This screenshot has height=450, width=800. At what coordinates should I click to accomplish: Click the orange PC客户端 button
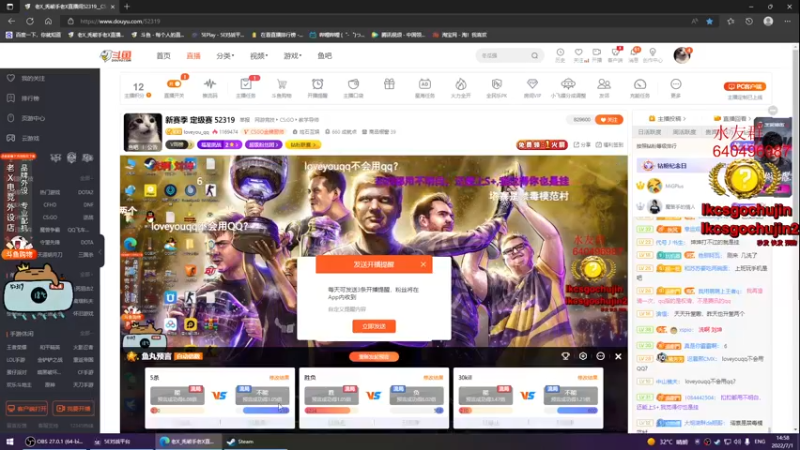(x=744, y=86)
